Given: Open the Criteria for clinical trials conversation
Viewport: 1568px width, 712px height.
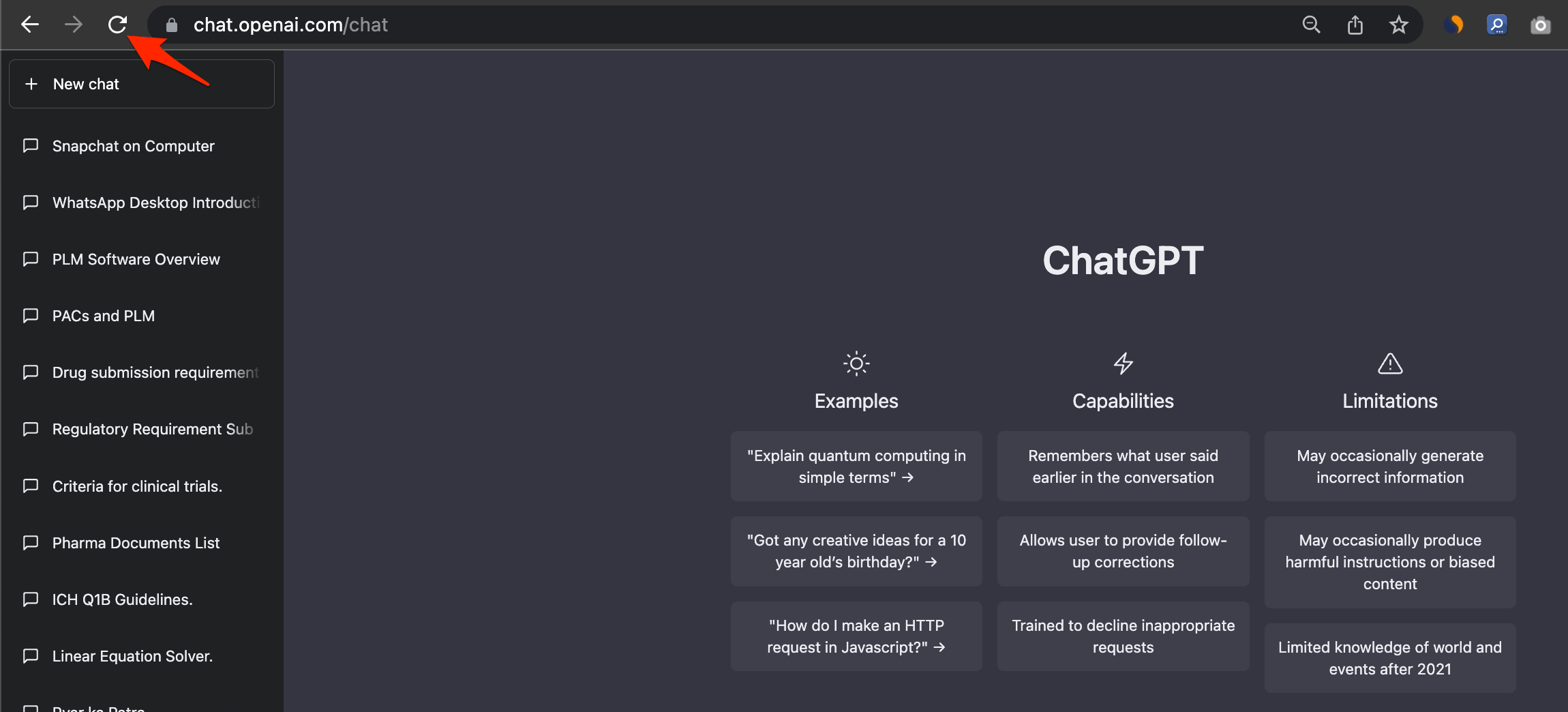Looking at the screenshot, I should point(136,486).
